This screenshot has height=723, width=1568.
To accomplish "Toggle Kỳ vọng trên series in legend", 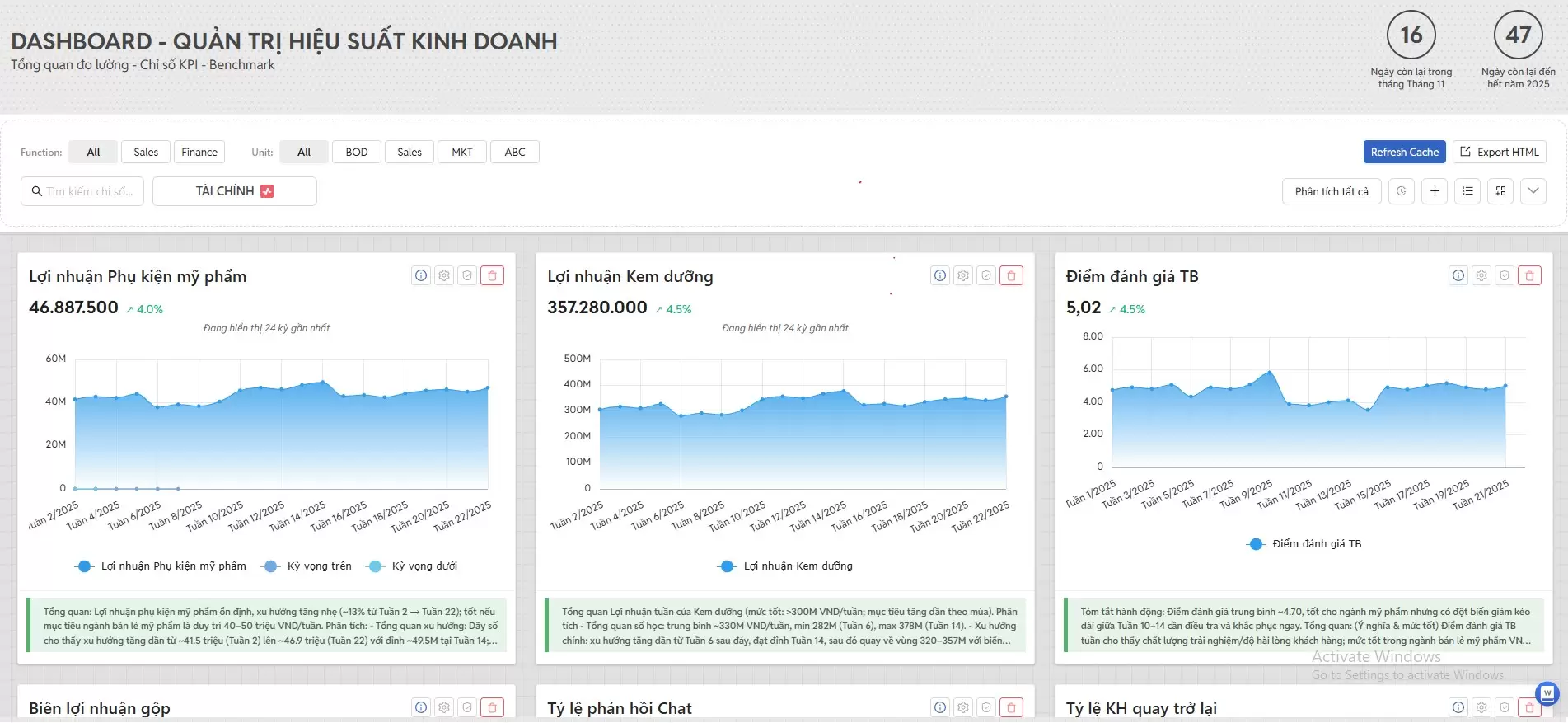I will 308,566.
